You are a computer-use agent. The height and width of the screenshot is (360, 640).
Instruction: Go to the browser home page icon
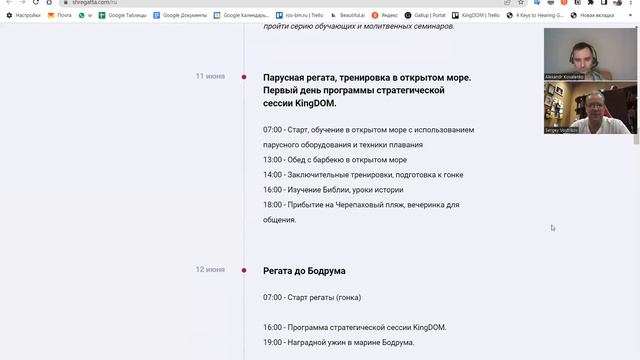tap(49, 2)
